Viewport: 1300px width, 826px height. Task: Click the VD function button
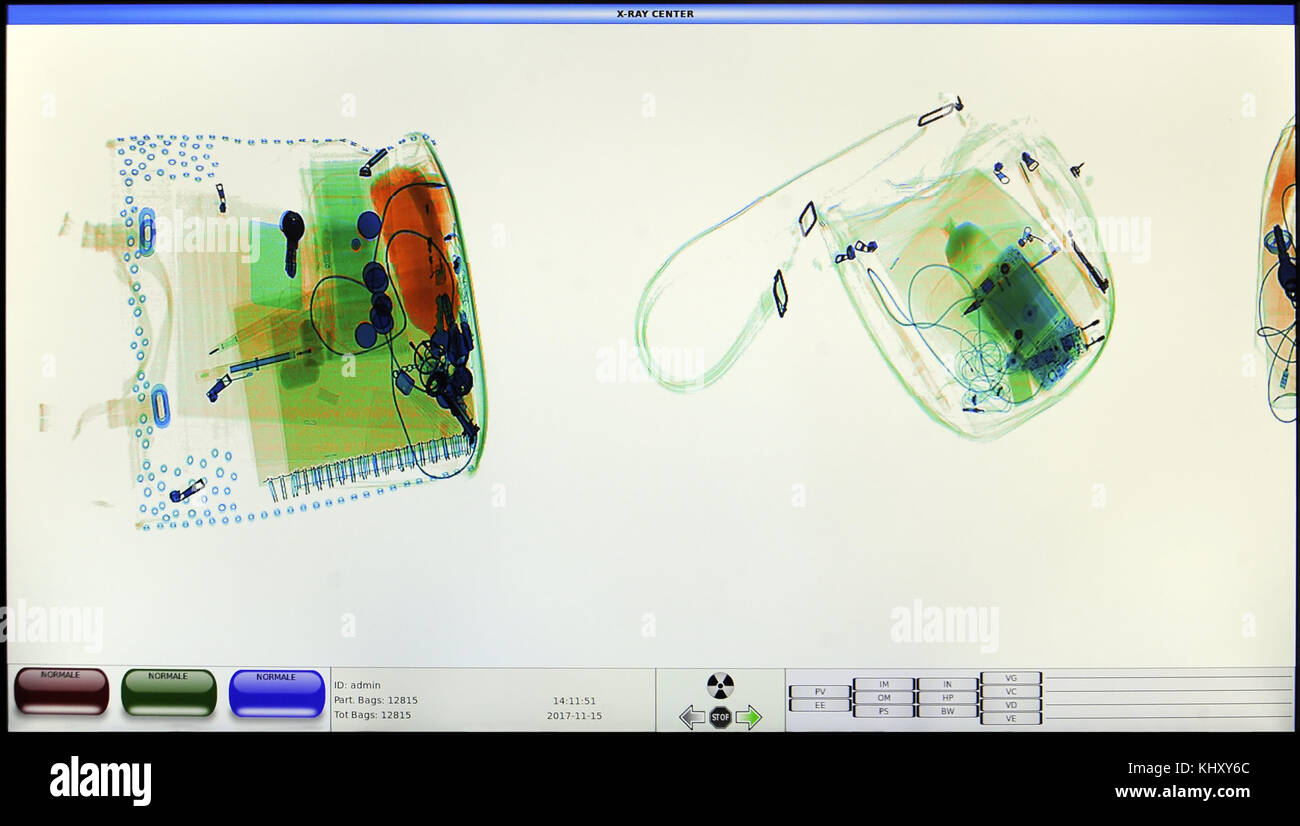pos(1011,705)
